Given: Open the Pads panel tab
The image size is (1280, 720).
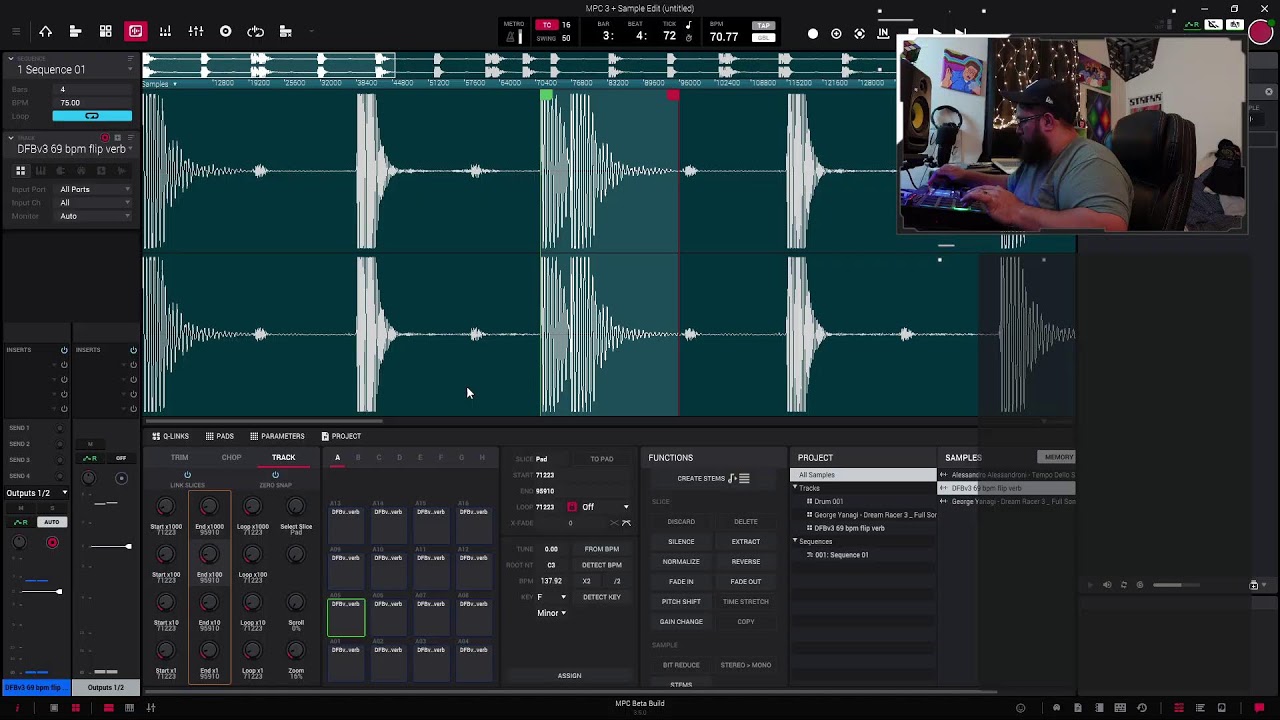Looking at the screenshot, I should (x=220, y=436).
